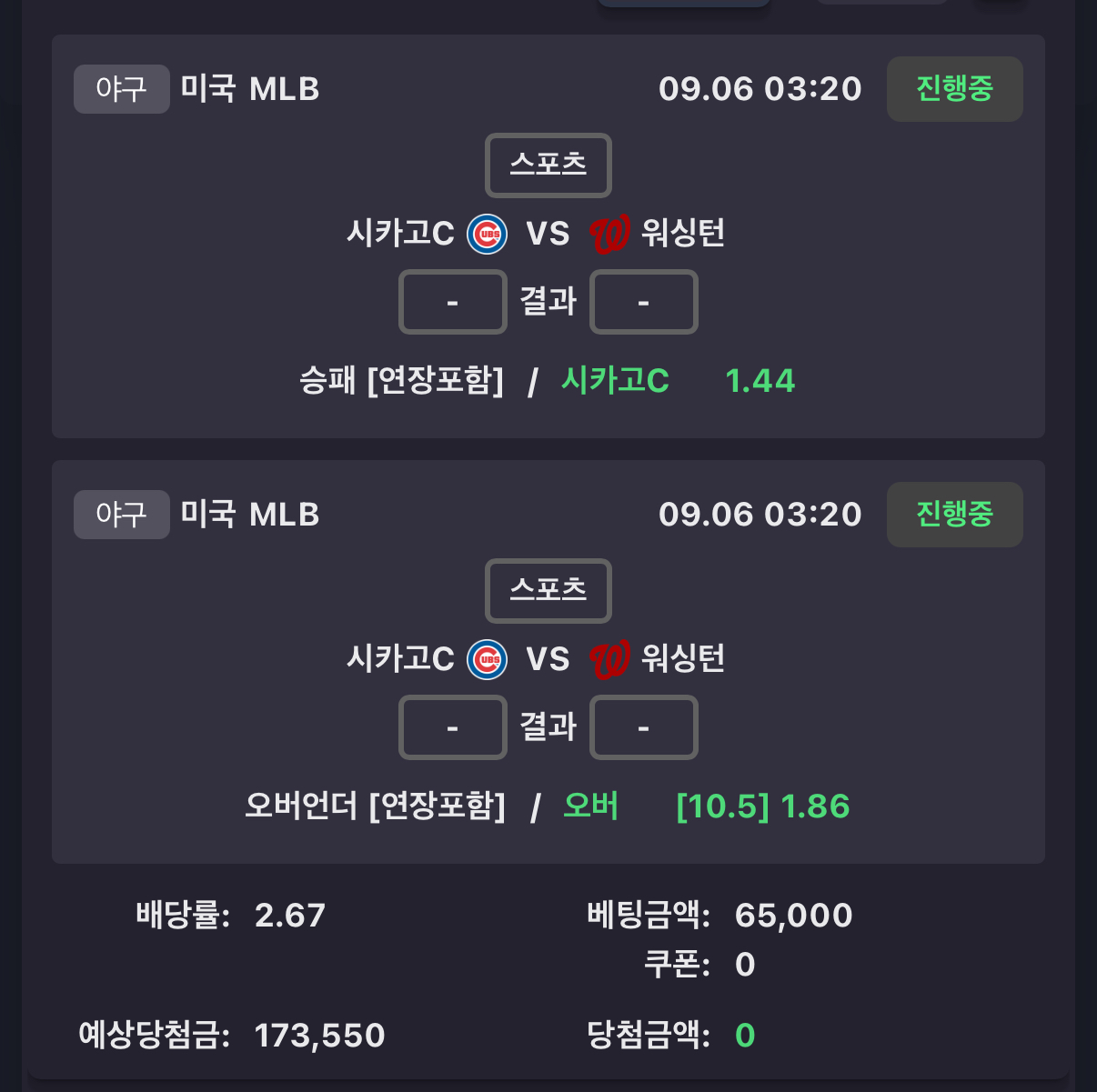This screenshot has height=1092, width=1097.
Task: Click the 시카고C 1.44 pick odds
Action: coord(760,381)
